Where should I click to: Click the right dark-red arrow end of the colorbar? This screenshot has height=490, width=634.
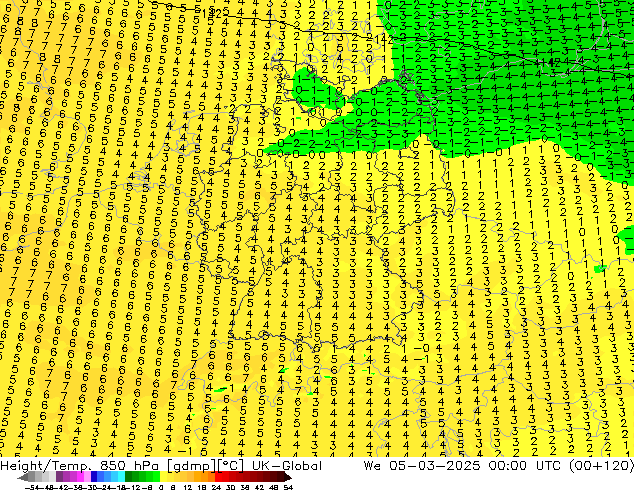point(287,477)
